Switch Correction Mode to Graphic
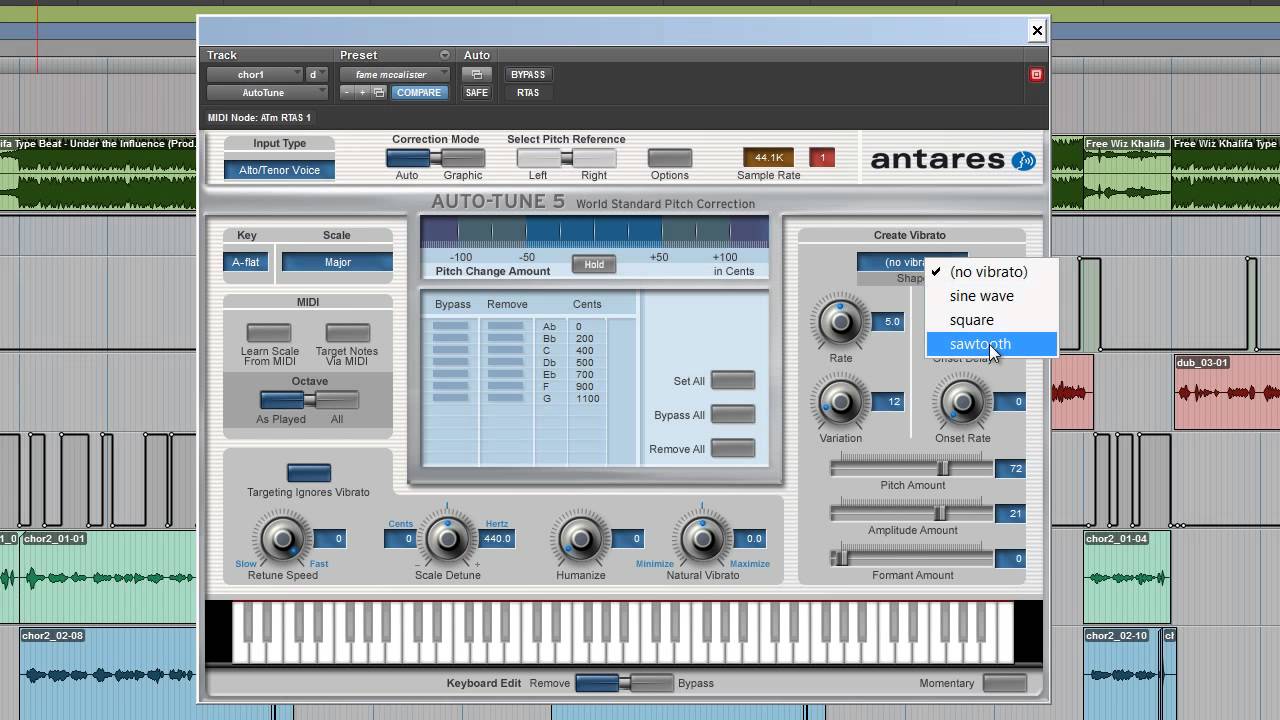 tap(463, 158)
